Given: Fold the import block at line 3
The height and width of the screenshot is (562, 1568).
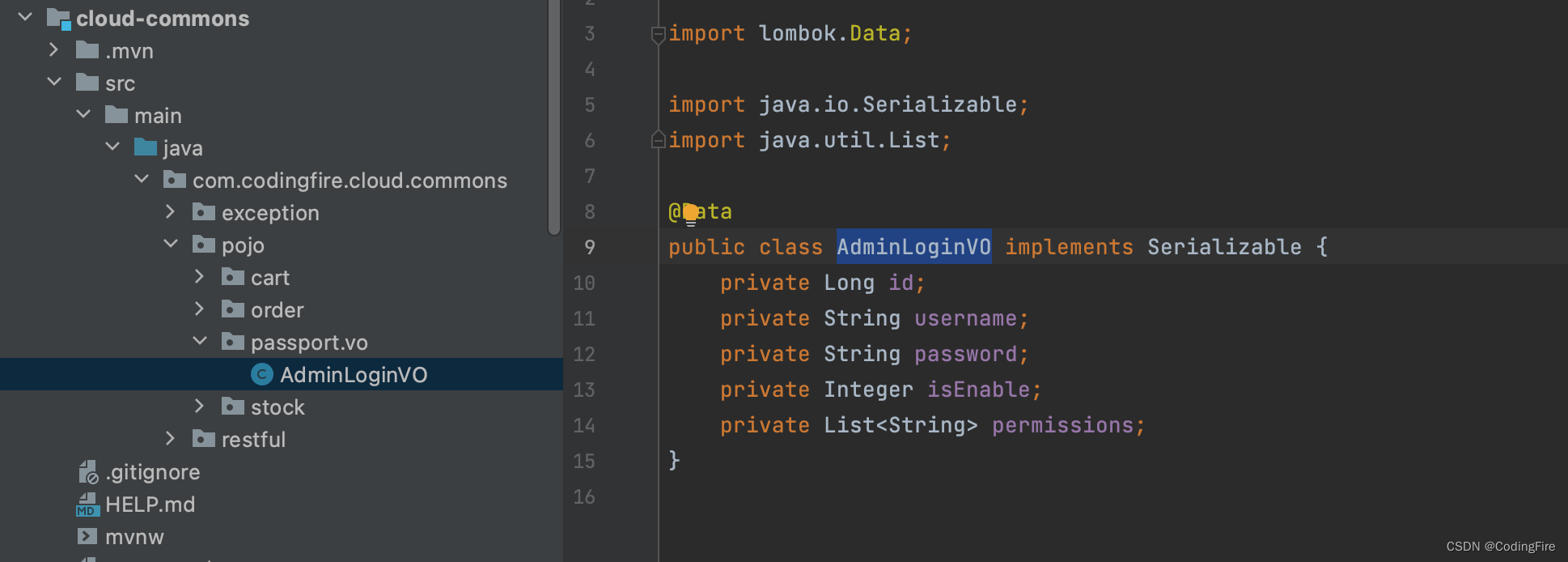Looking at the screenshot, I should [x=658, y=34].
